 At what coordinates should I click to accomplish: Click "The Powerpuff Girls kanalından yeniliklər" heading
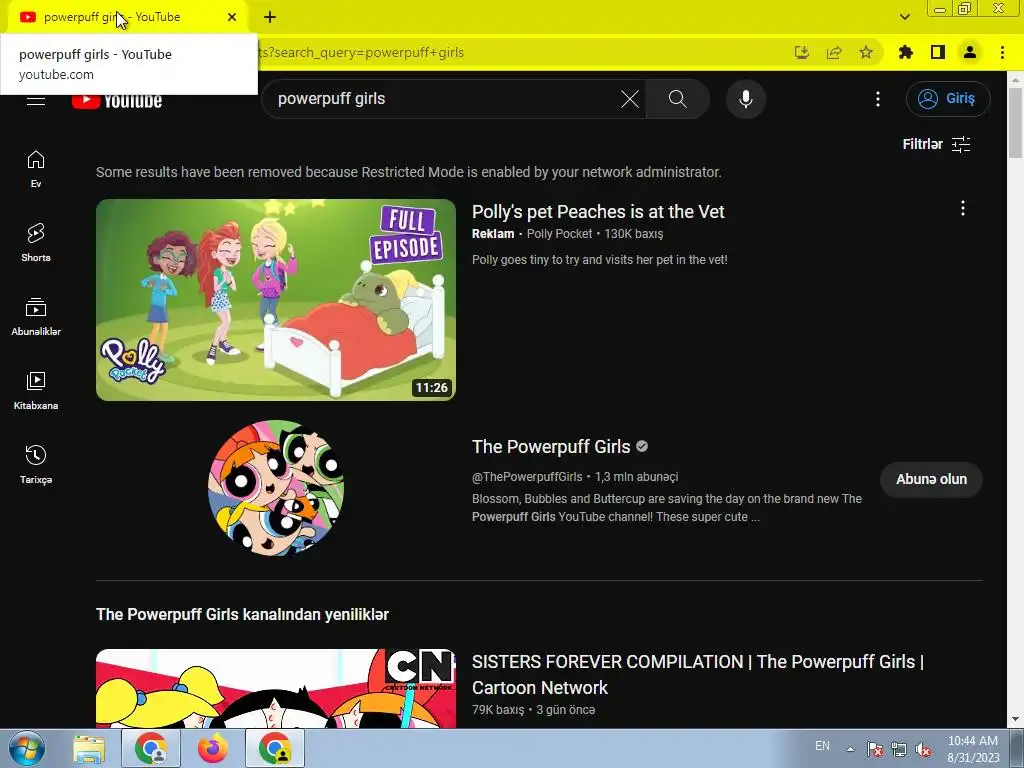242,615
